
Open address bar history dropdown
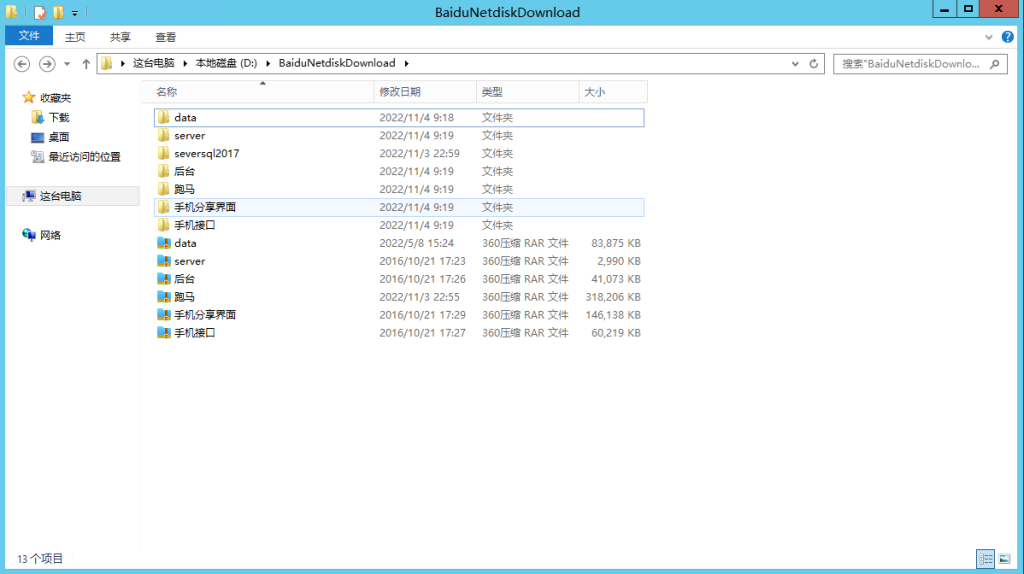click(x=795, y=64)
